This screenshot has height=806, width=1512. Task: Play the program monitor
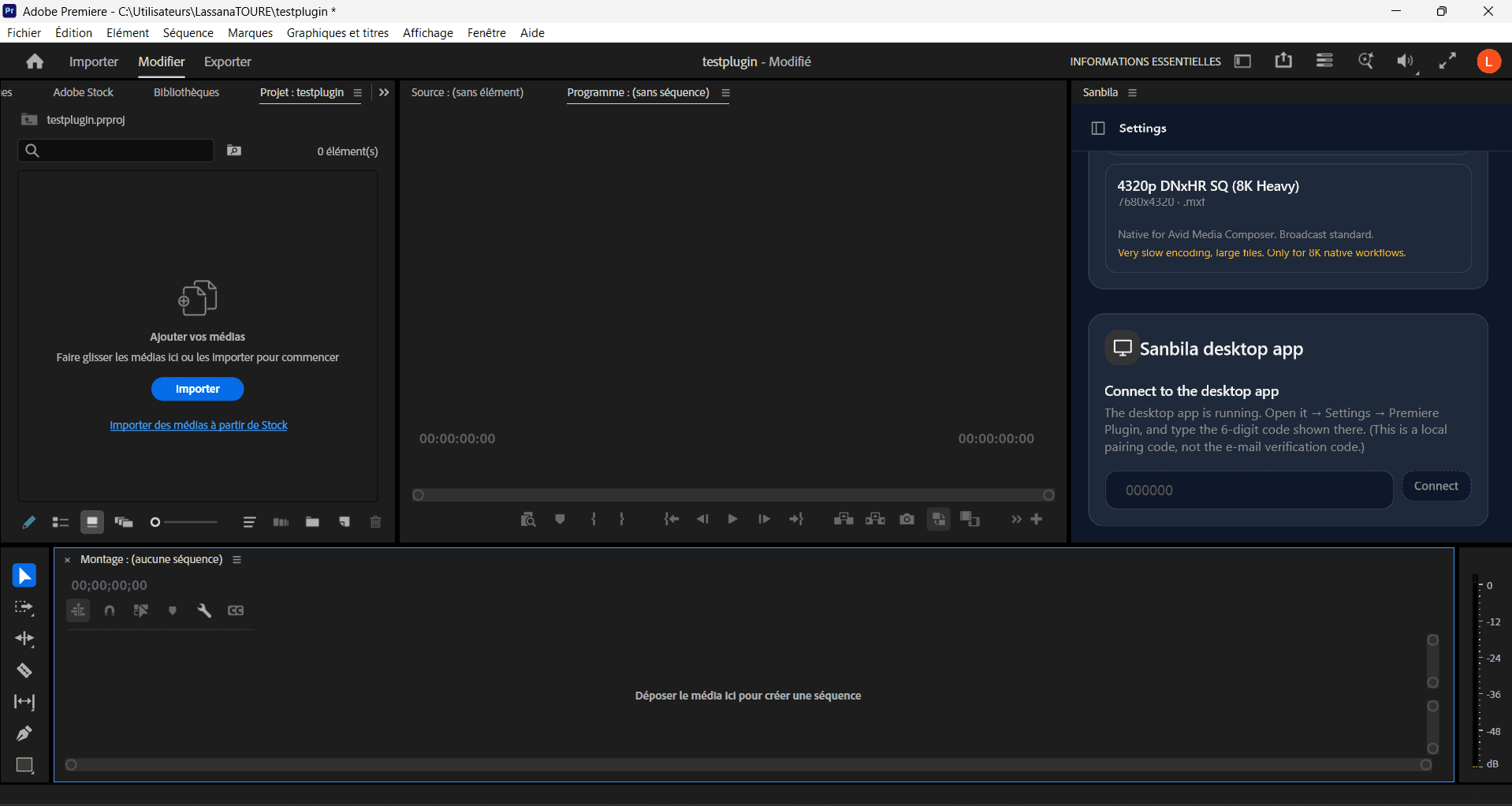click(x=732, y=519)
